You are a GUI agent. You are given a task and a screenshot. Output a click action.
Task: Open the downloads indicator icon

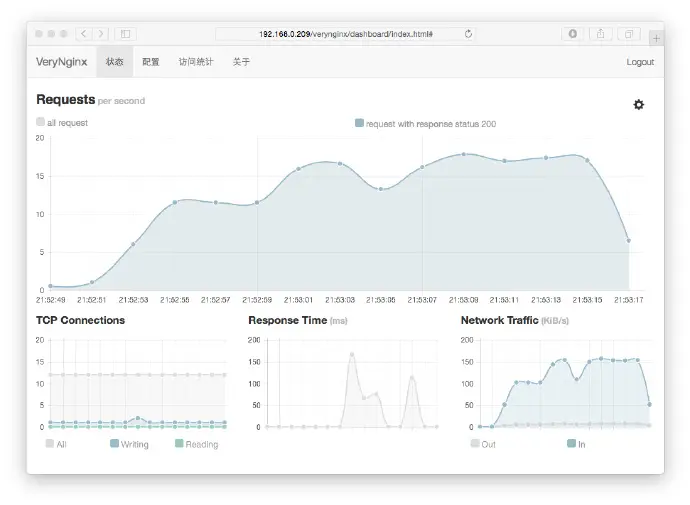tap(573, 33)
